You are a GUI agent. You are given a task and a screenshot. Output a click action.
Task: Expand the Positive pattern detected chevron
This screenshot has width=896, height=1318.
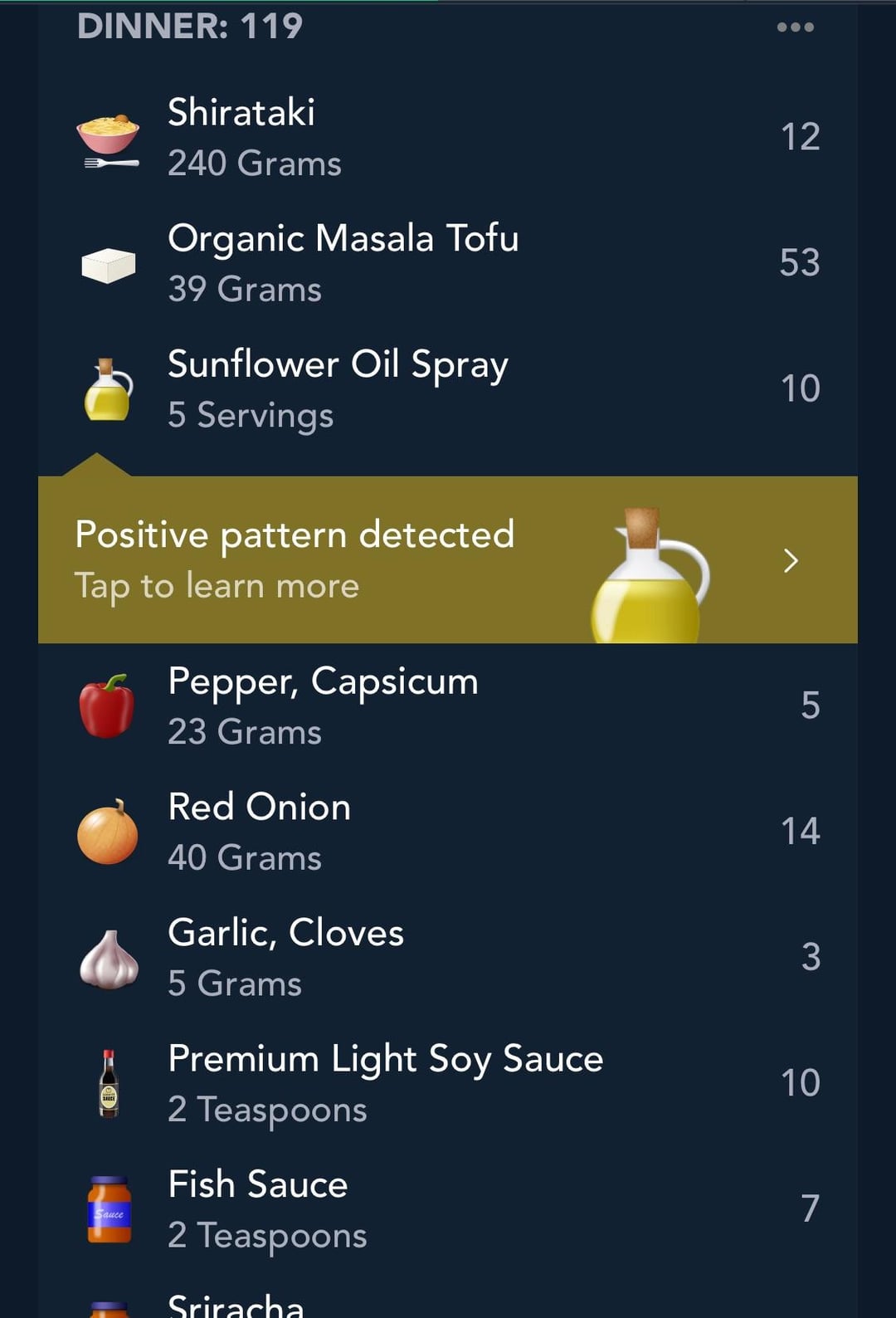791,561
